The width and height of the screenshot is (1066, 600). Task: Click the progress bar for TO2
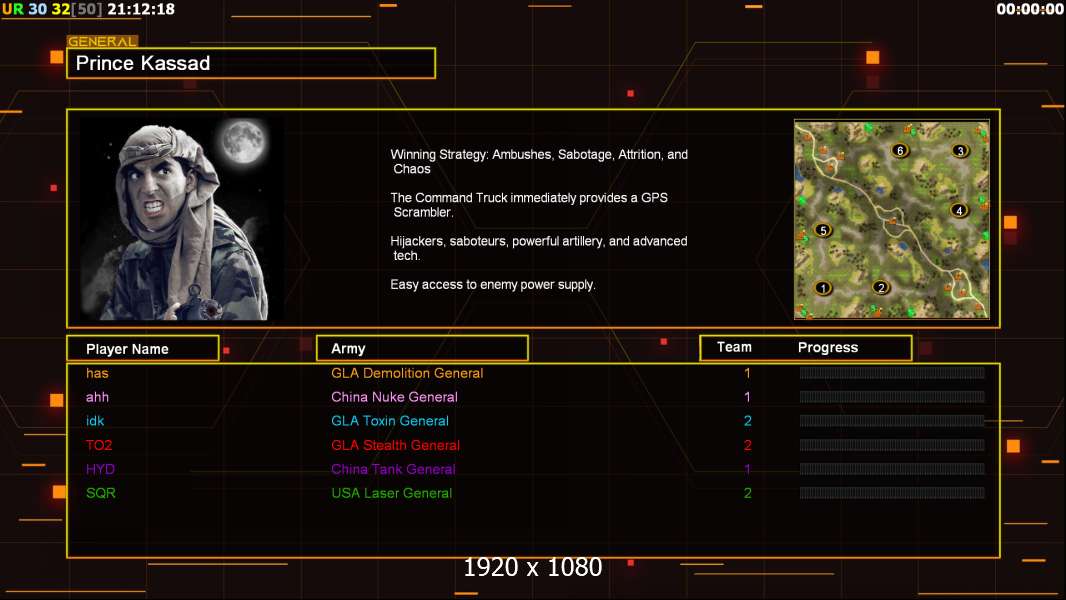(892, 445)
